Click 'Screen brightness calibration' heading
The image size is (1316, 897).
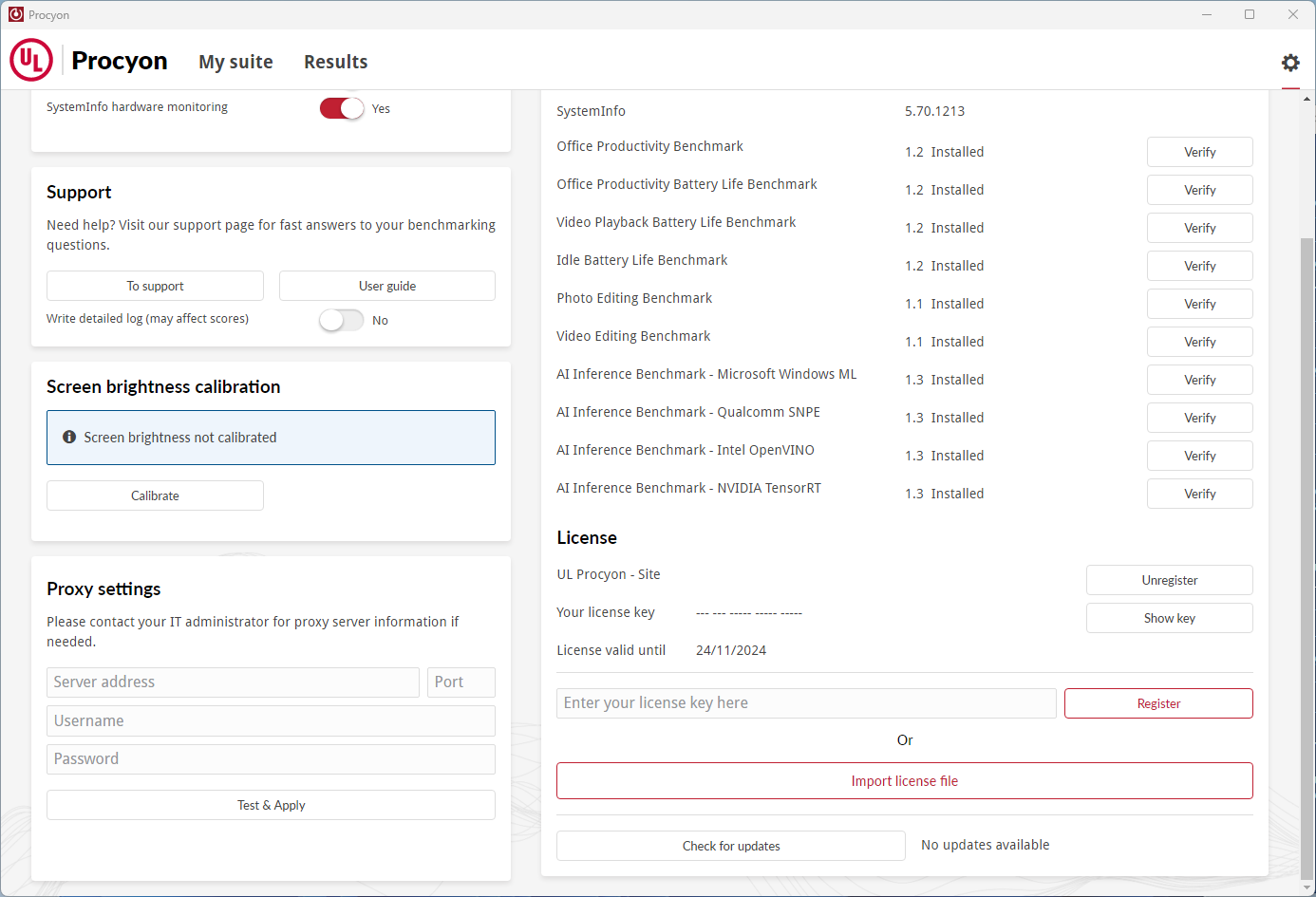(163, 386)
